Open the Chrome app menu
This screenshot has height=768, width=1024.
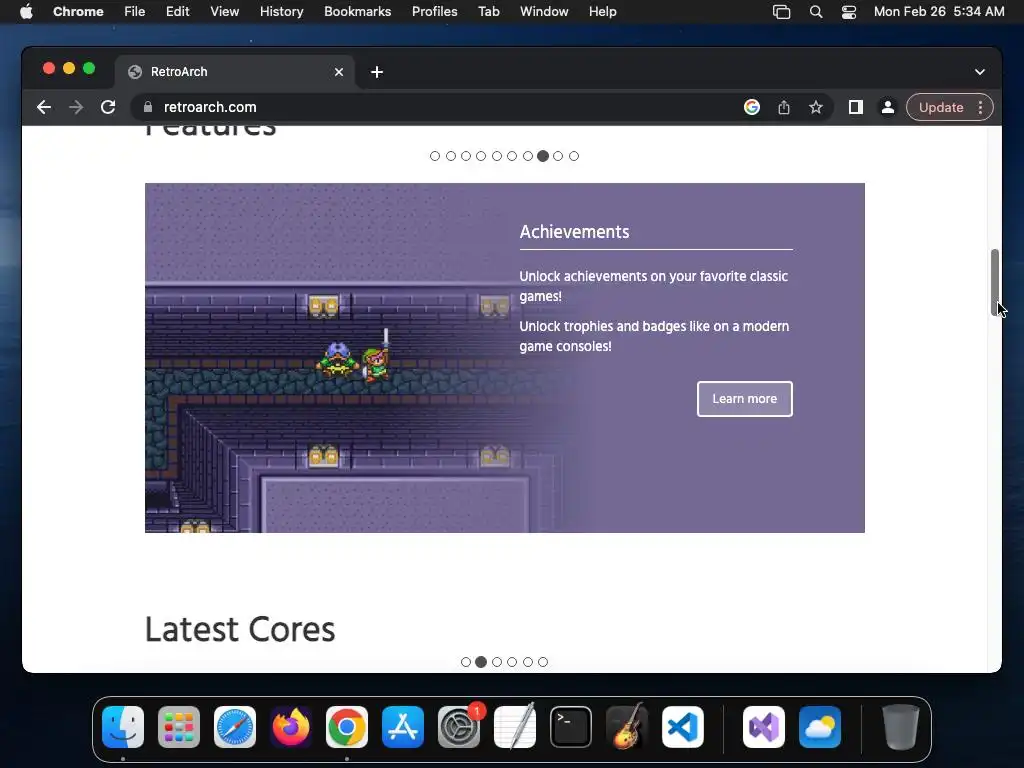pos(78,12)
